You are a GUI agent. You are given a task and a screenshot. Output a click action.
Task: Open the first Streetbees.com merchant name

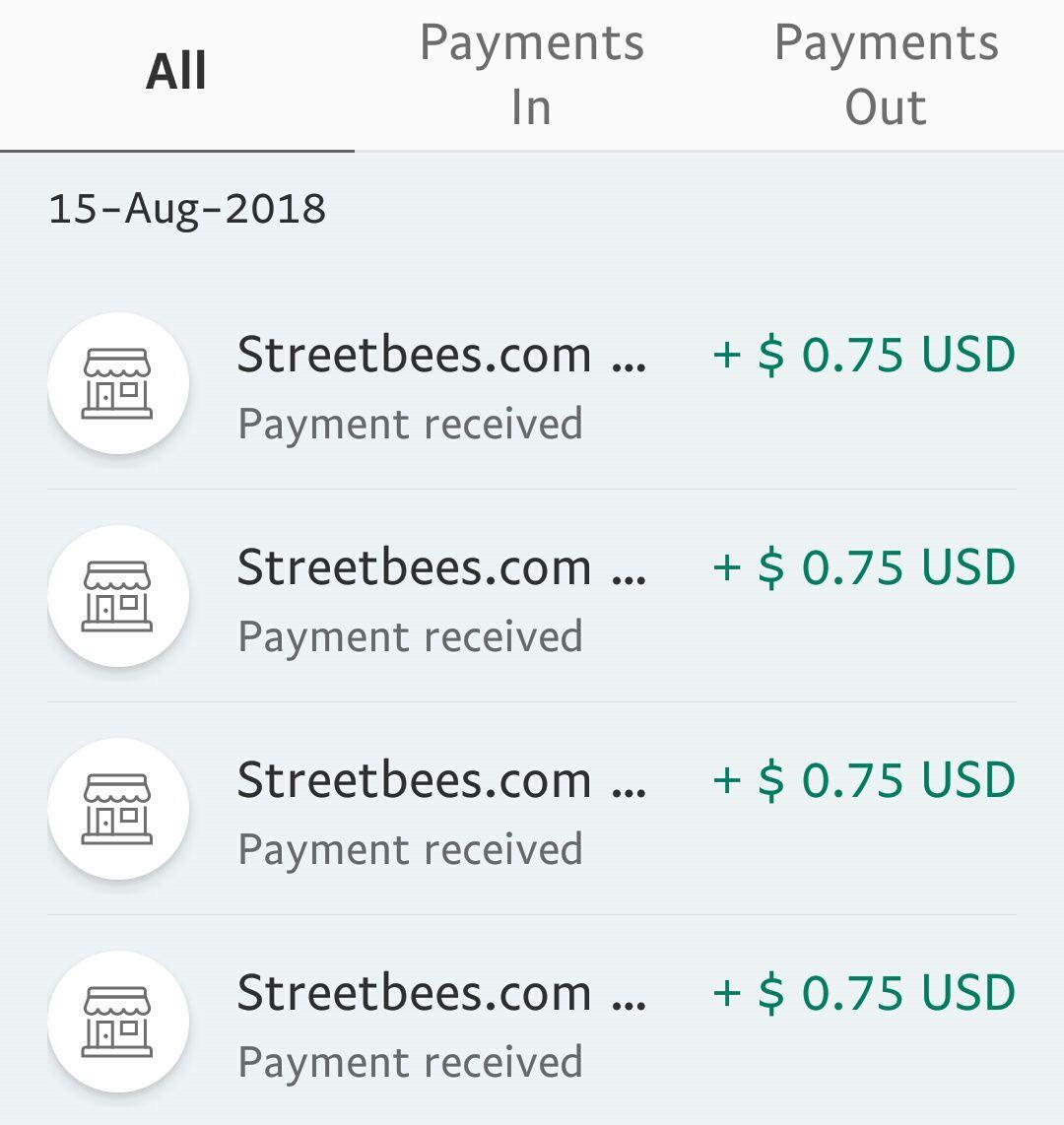[x=441, y=356]
